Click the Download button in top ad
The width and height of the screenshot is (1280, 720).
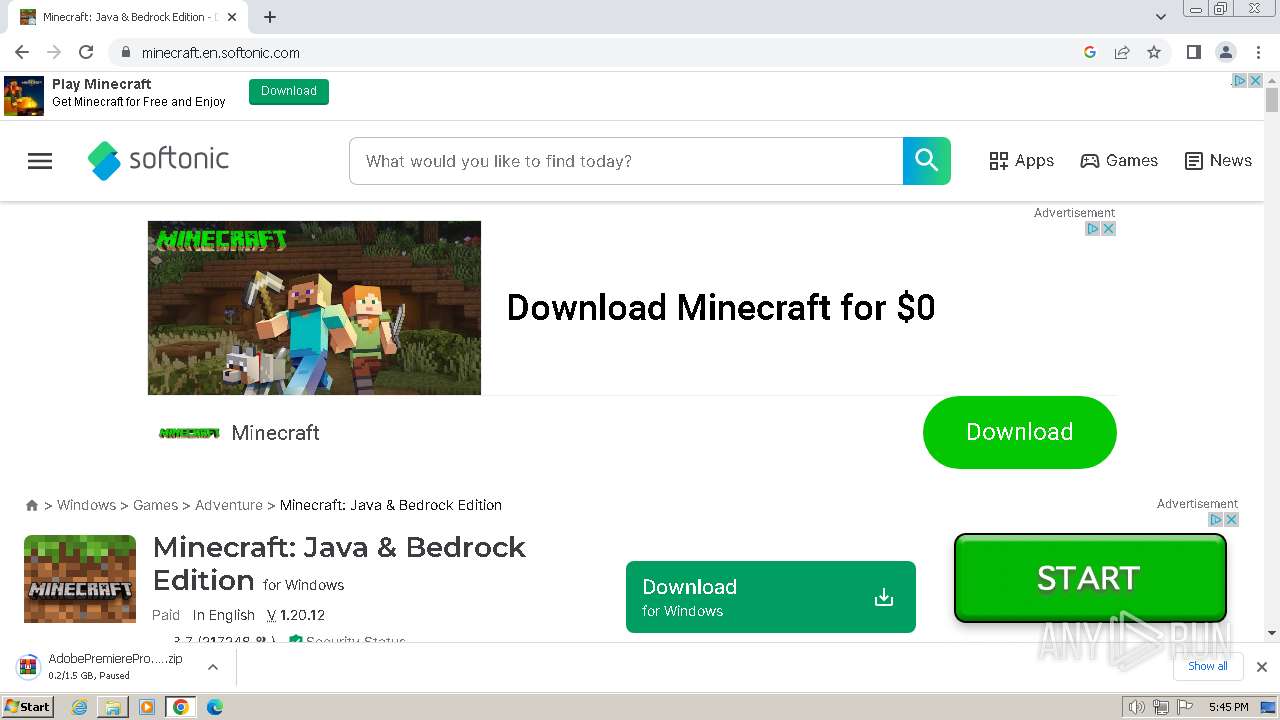[289, 91]
